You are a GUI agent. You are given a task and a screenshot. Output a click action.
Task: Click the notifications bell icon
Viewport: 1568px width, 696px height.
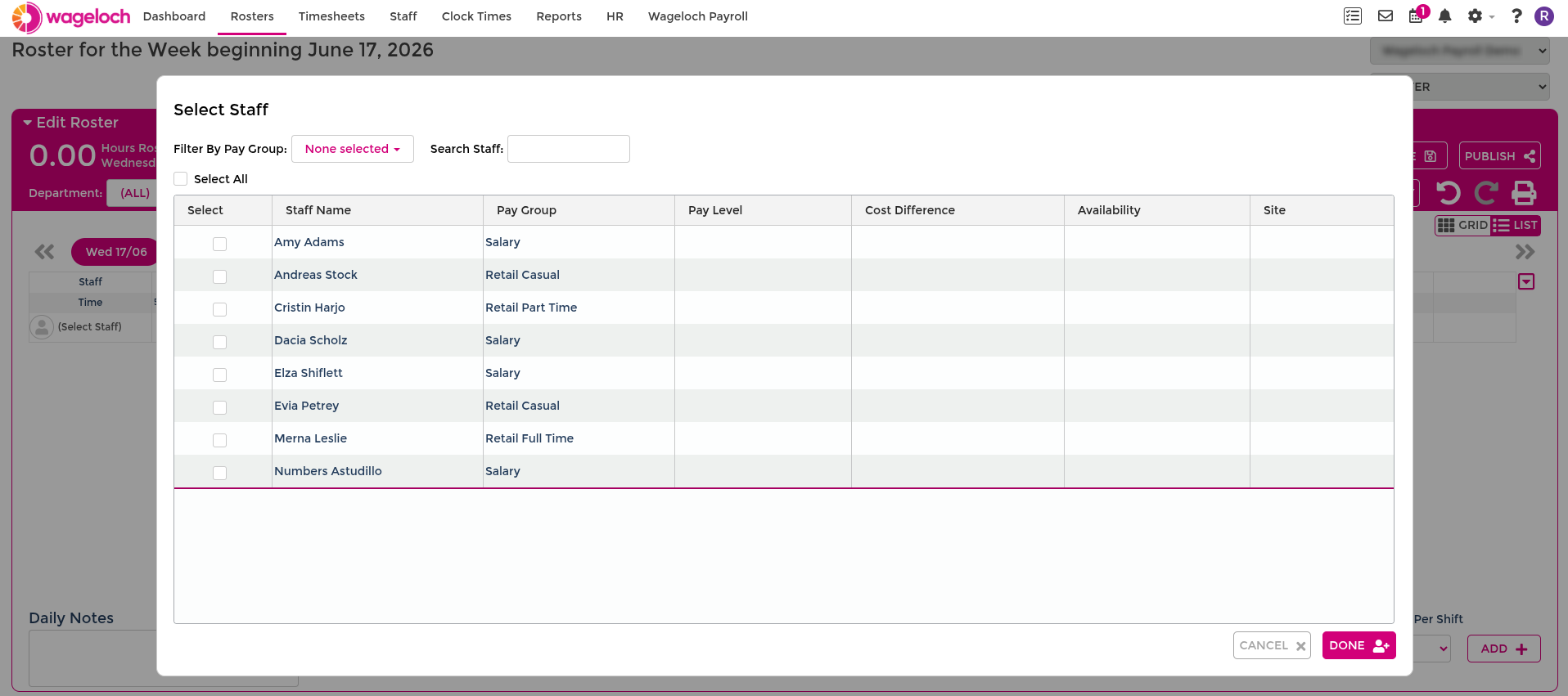pyautogui.click(x=1445, y=16)
